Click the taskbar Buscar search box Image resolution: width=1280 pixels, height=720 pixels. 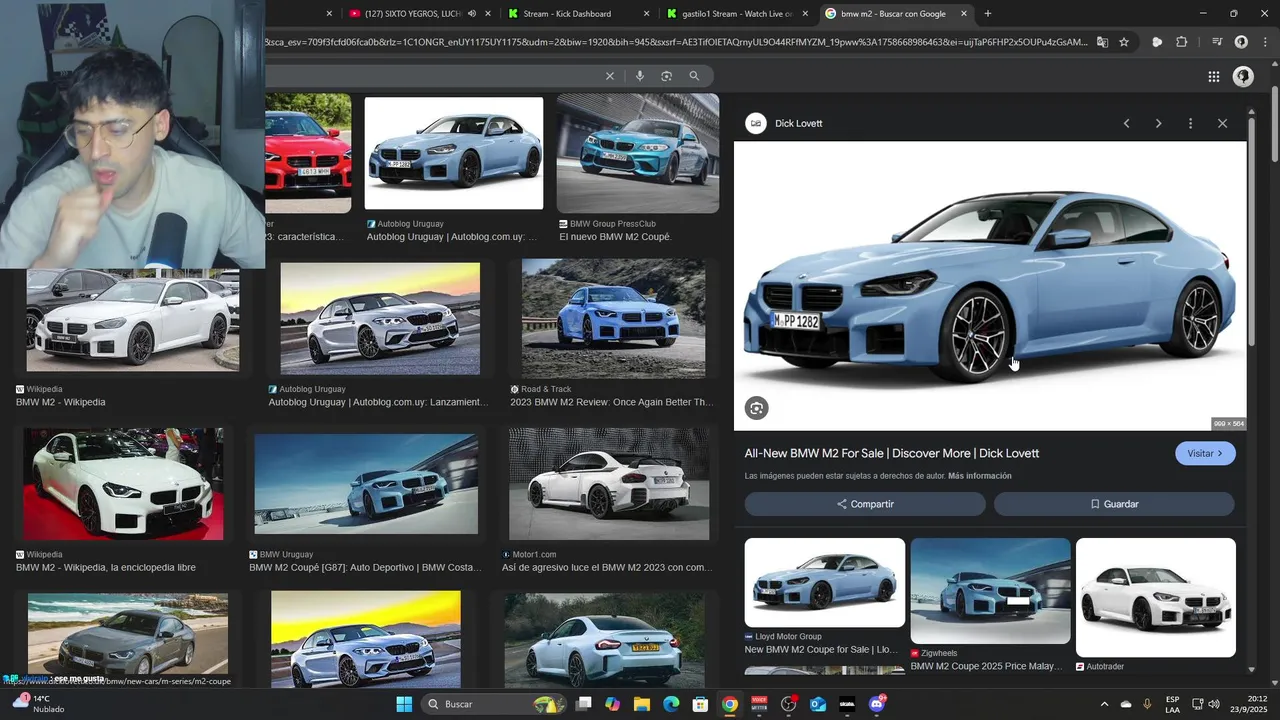pyautogui.click(x=494, y=704)
